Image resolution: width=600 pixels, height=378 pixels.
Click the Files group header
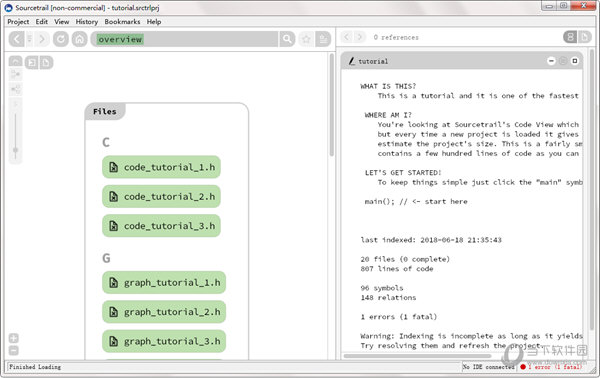[x=104, y=111]
